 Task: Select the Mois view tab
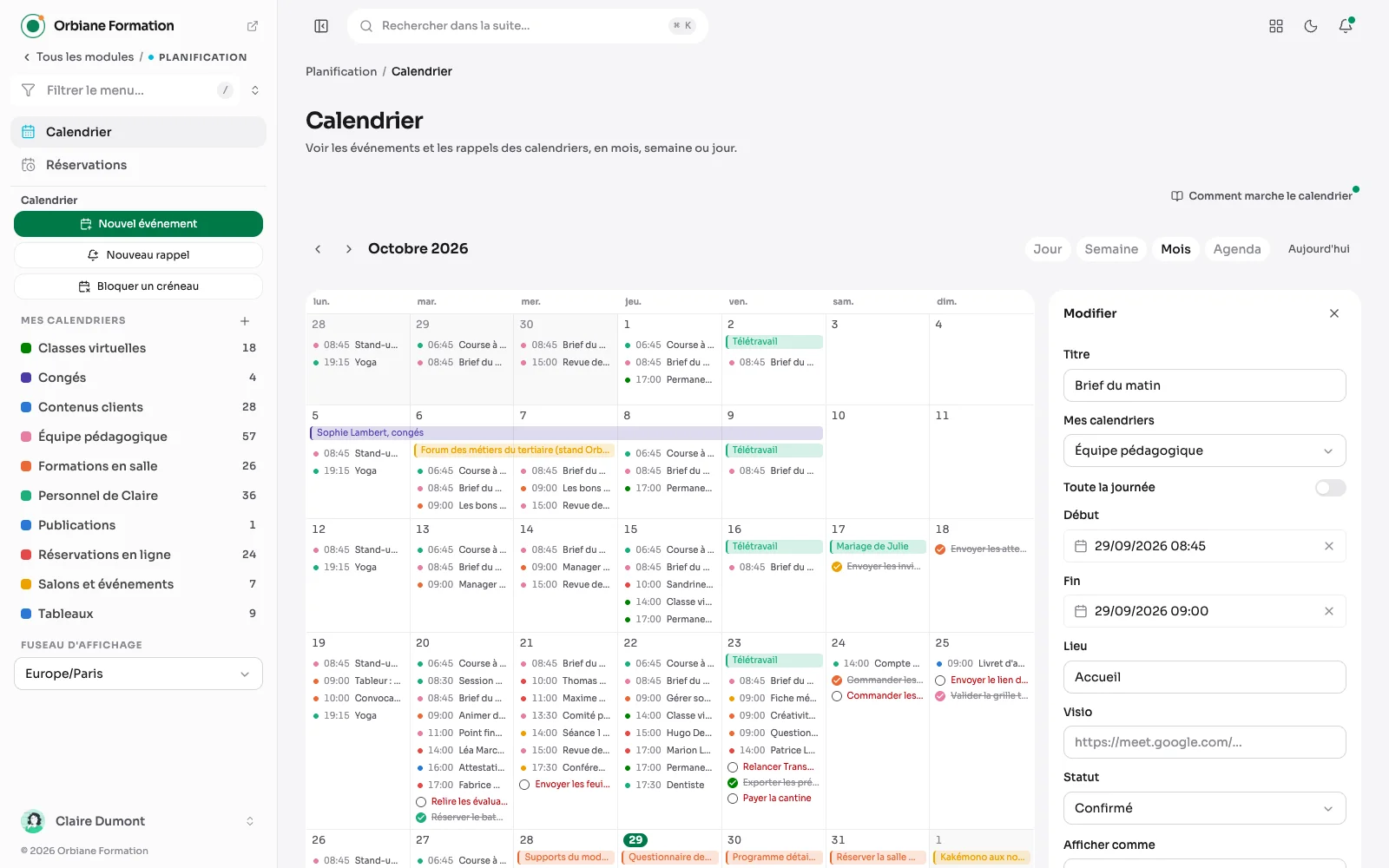1175,249
